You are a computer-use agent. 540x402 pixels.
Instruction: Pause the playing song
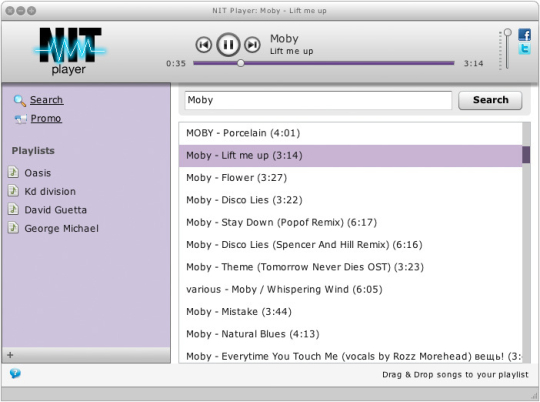pos(228,44)
